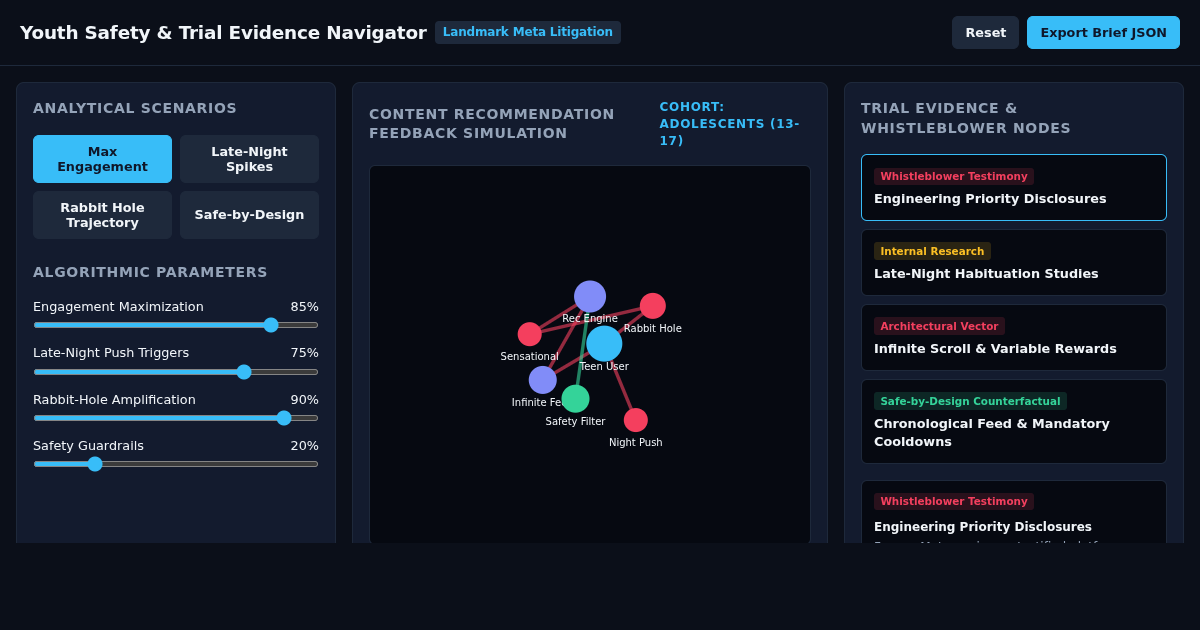
Task: Select the Teen User node circle
Action: [x=604, y=343]
